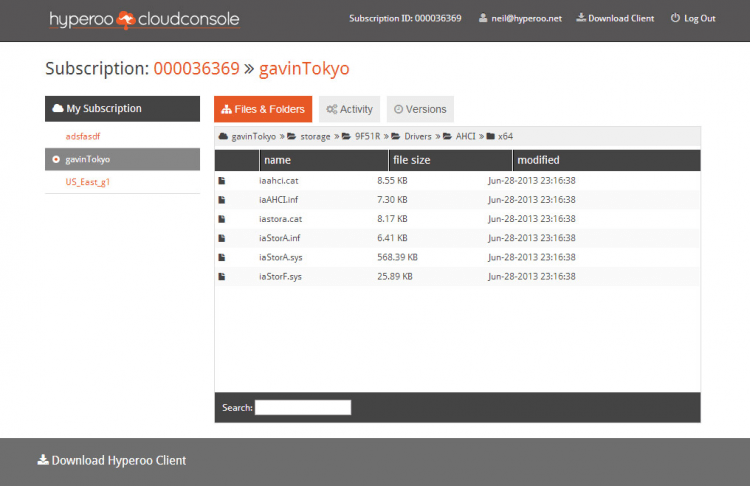Go to gavinTokyo in the breadcrumb
Screen dimensions: 750x486
[x=254, y=136]
